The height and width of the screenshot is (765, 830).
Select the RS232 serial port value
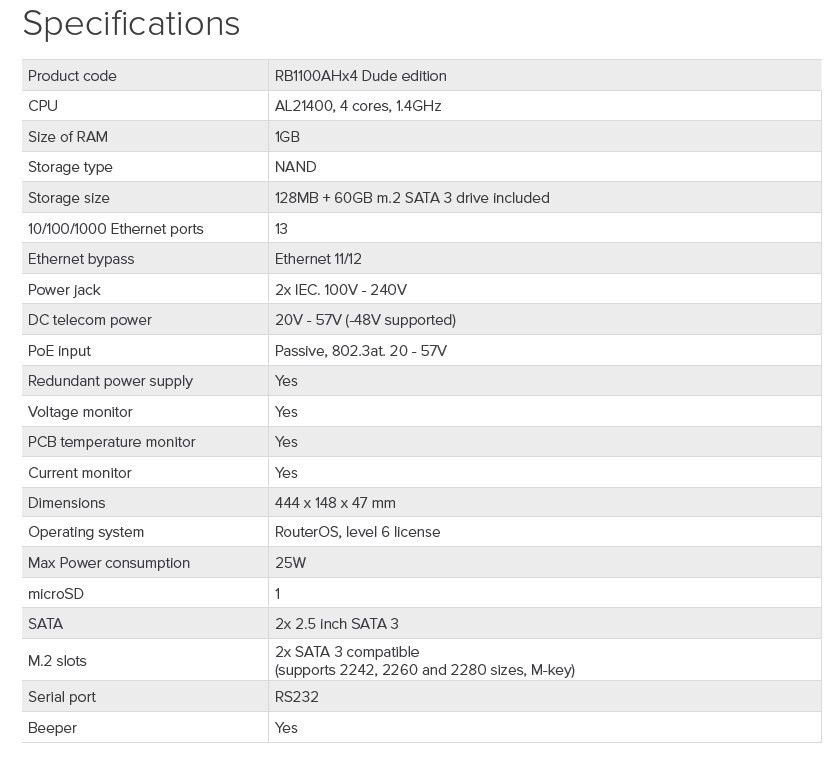(x=296, y=697)
